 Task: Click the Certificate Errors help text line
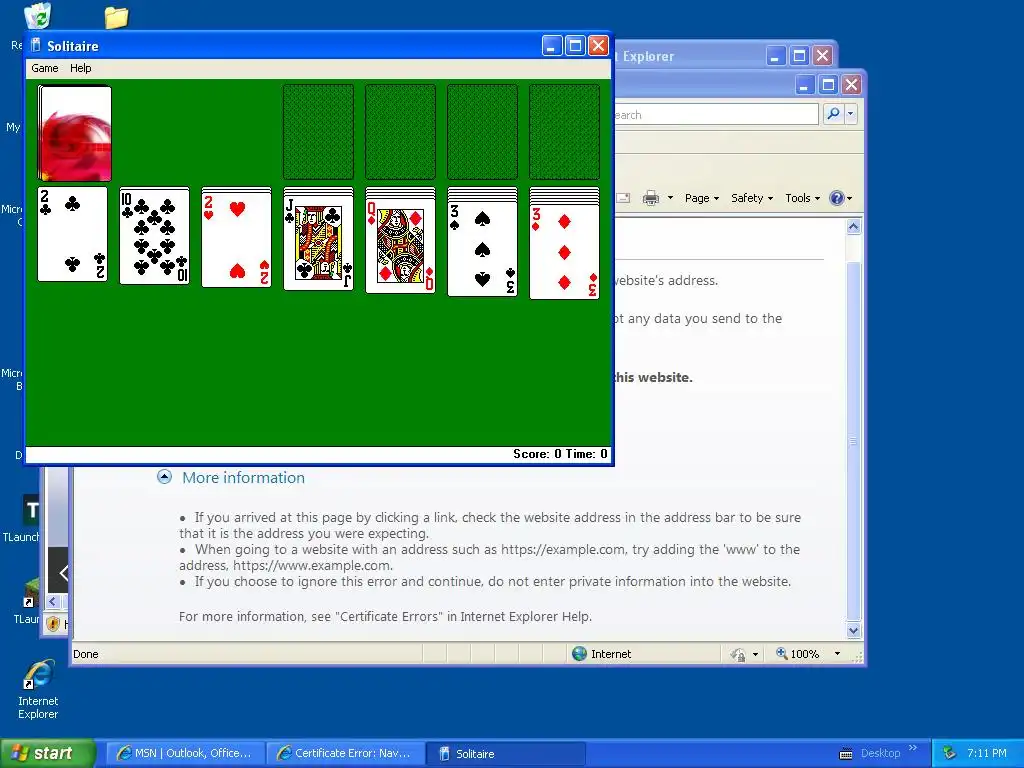[x=385, y=616]
